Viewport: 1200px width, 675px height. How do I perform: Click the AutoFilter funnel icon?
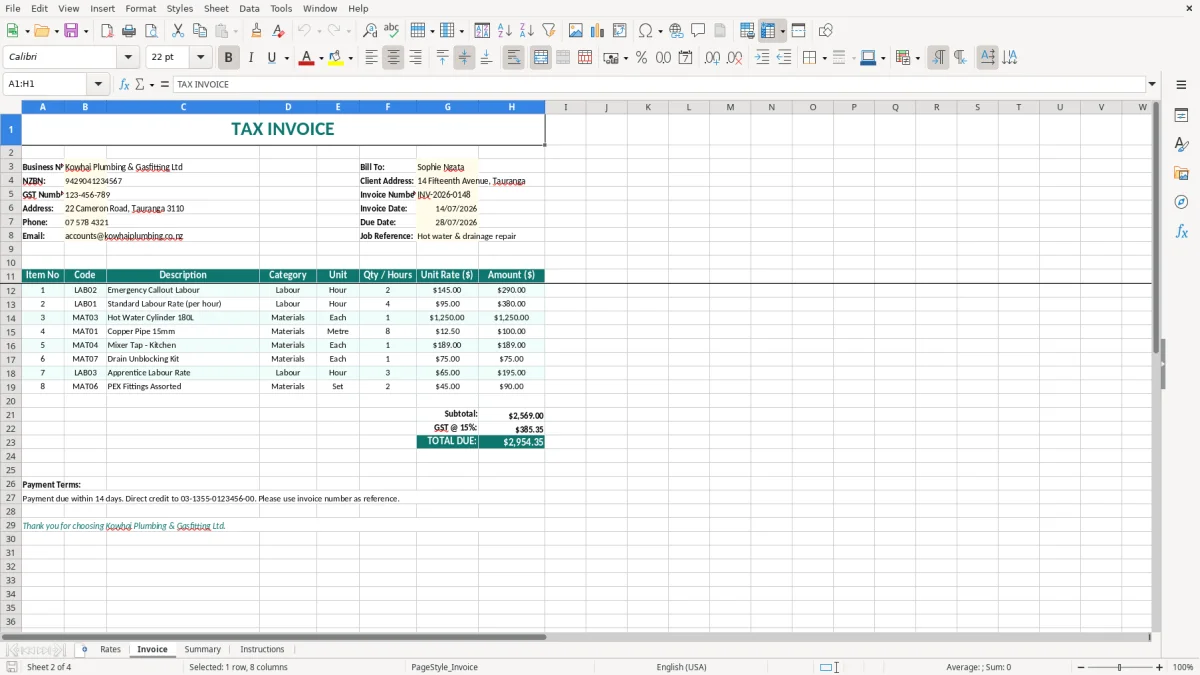(x=549, y=31)
